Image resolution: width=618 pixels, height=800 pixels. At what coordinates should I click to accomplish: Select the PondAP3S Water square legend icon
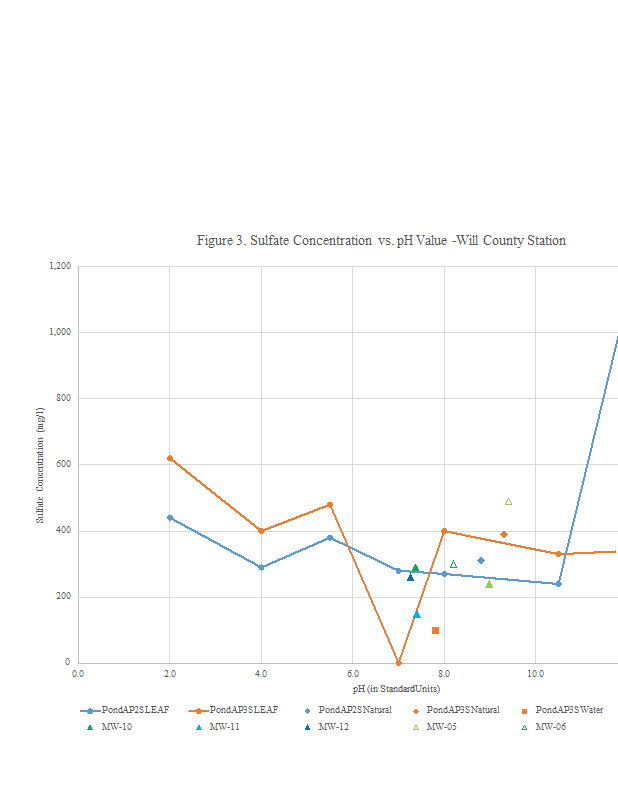coord(523,710)
